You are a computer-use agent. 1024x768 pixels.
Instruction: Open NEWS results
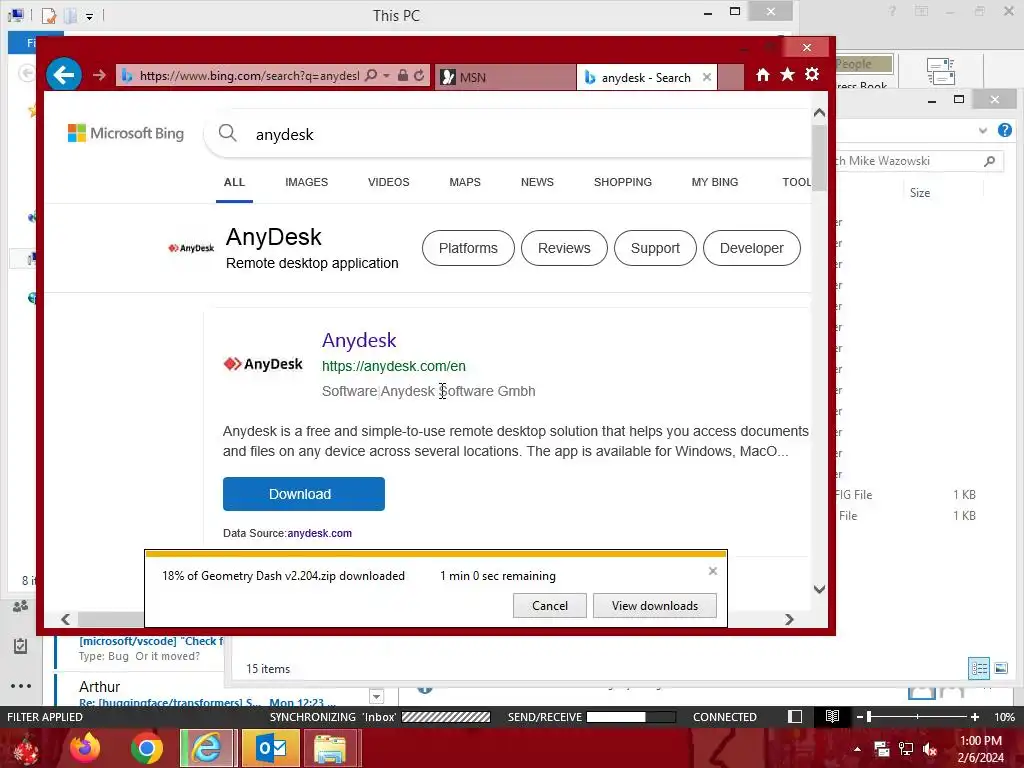[x=537, y=182]
